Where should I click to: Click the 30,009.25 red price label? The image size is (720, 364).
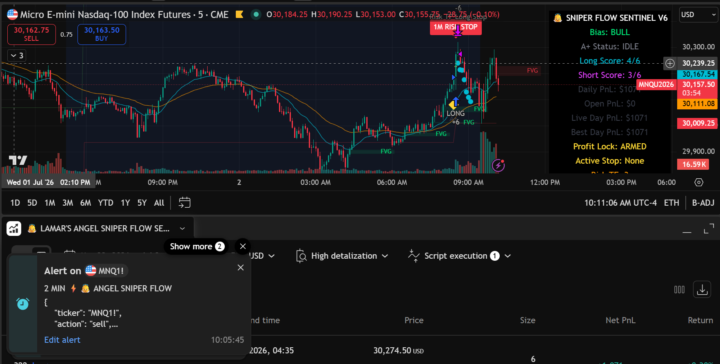pos(698,123)
